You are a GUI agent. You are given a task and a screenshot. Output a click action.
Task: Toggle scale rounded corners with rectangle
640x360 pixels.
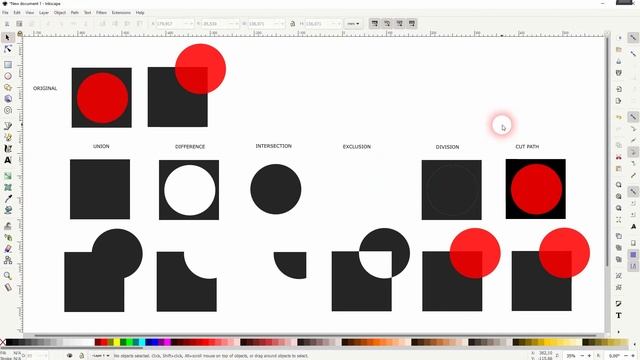point(387,24)
